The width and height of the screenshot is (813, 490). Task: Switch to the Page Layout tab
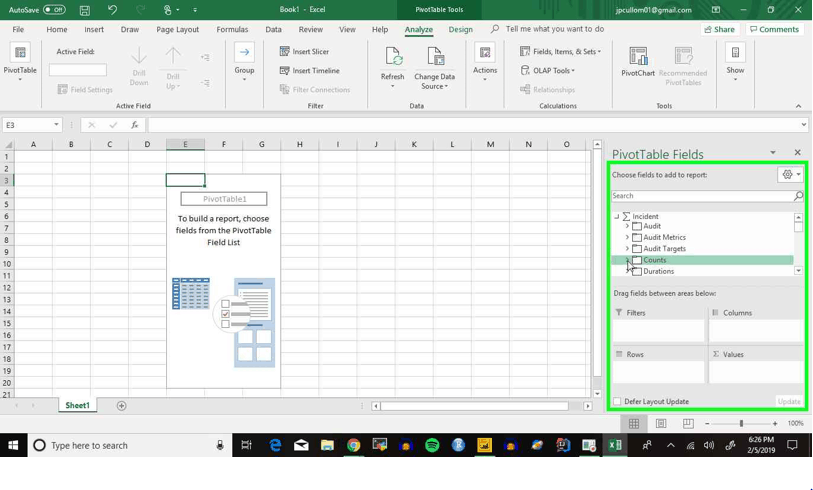[177, 30]
